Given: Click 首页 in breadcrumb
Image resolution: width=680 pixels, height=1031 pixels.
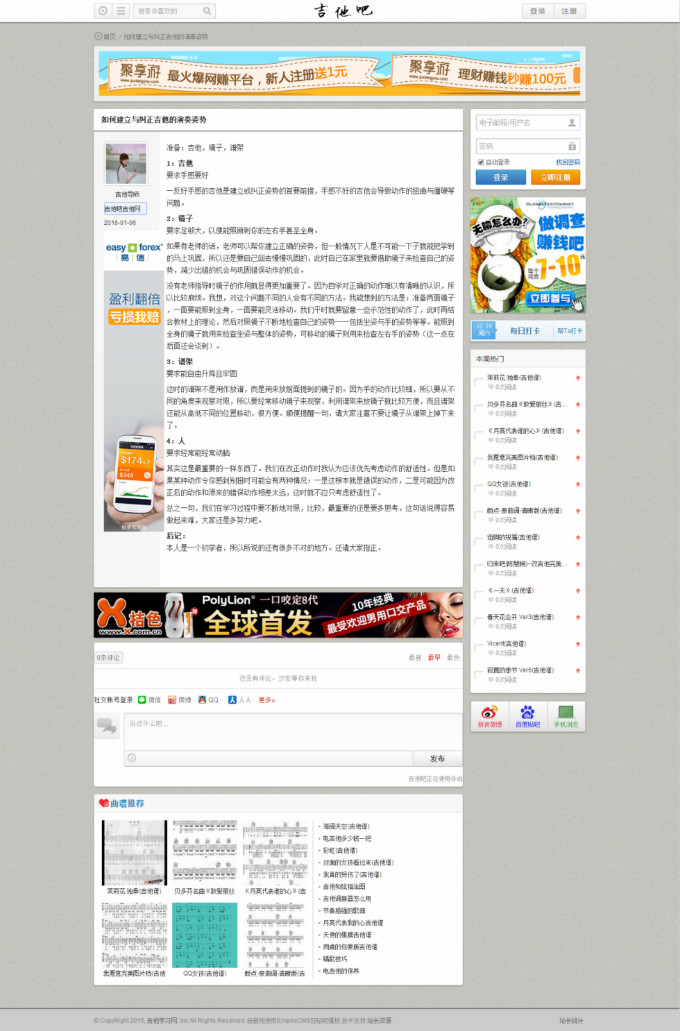Looking at the screenshot, I should (x=109, y=36).
